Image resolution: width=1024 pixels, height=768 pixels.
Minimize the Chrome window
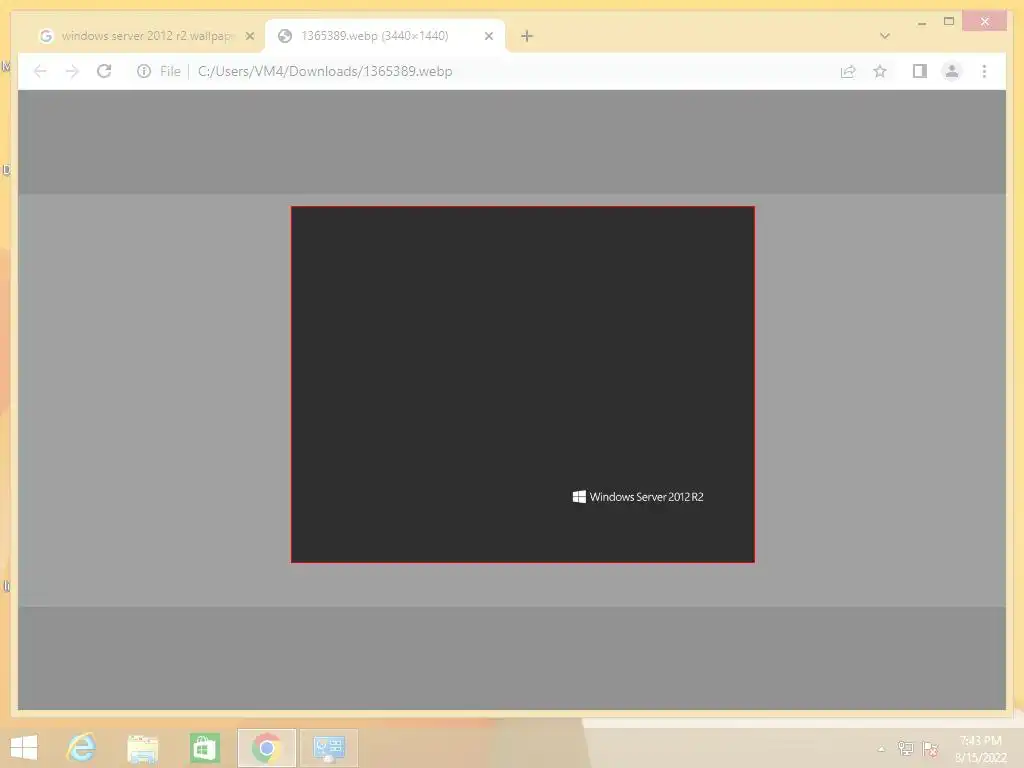[x=921, y=22]
